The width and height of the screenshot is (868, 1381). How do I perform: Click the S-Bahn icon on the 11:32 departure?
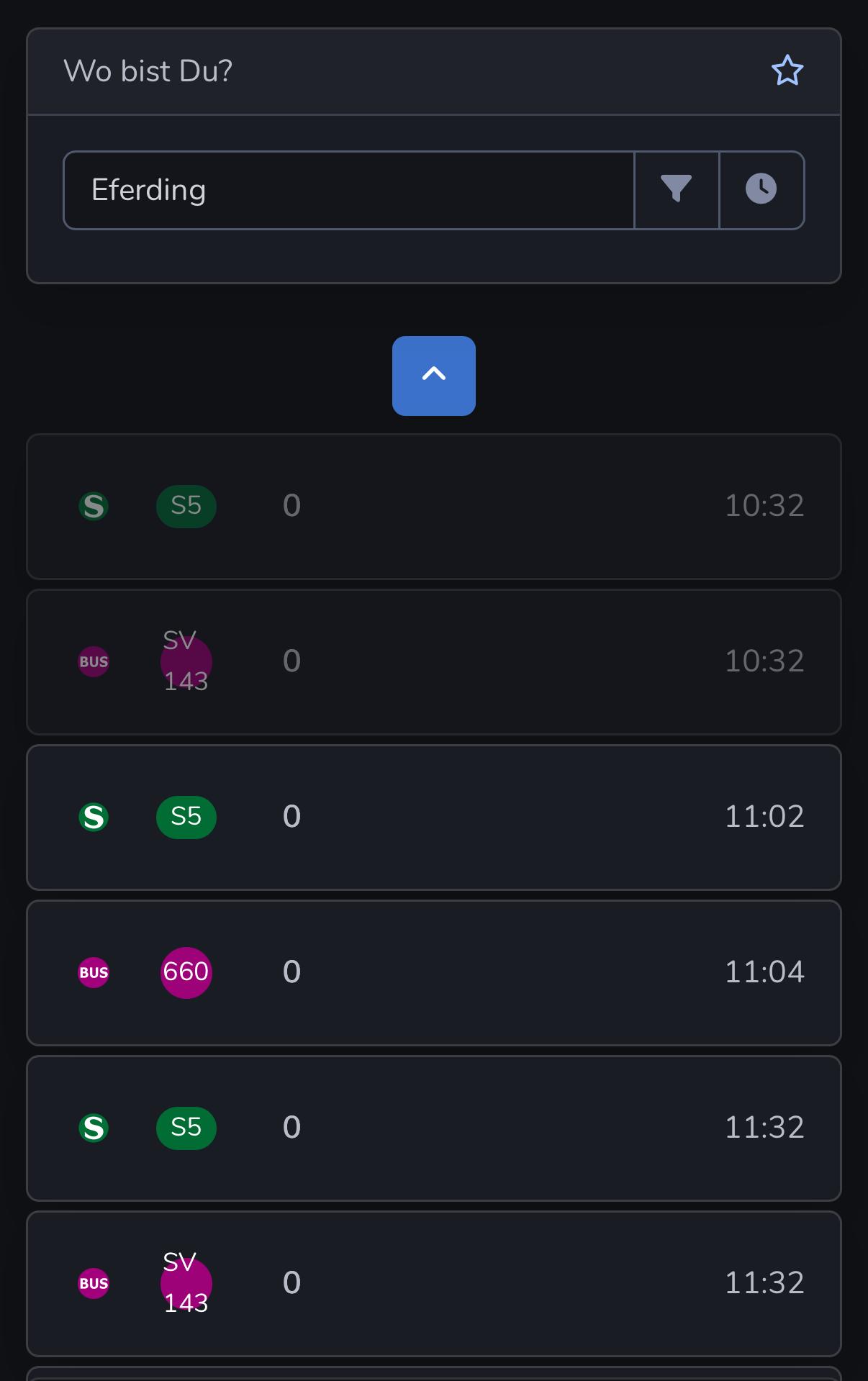[94, 1128]
